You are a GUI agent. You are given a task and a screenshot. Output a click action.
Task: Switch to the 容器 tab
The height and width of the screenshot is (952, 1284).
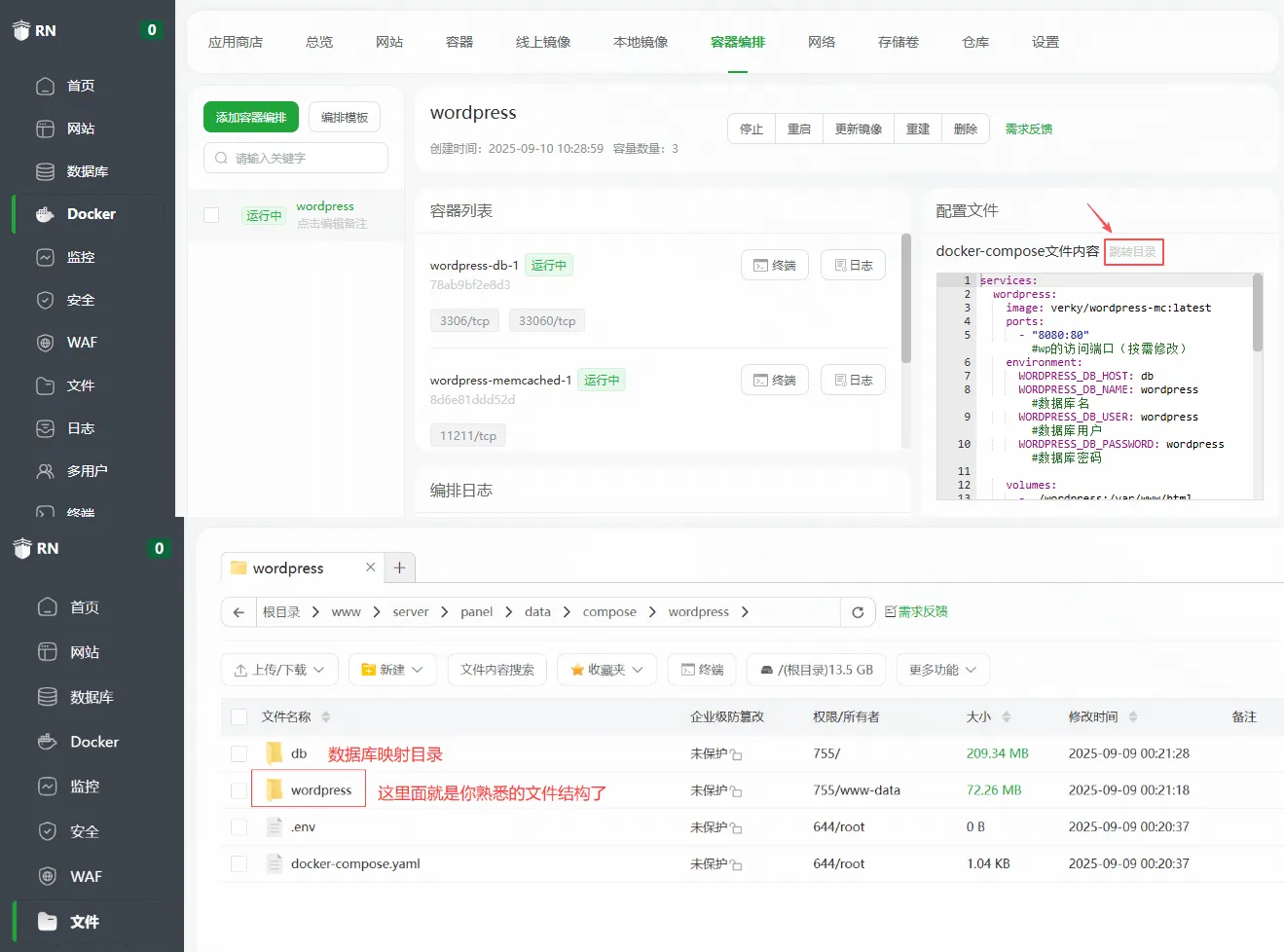click(459, 42)
